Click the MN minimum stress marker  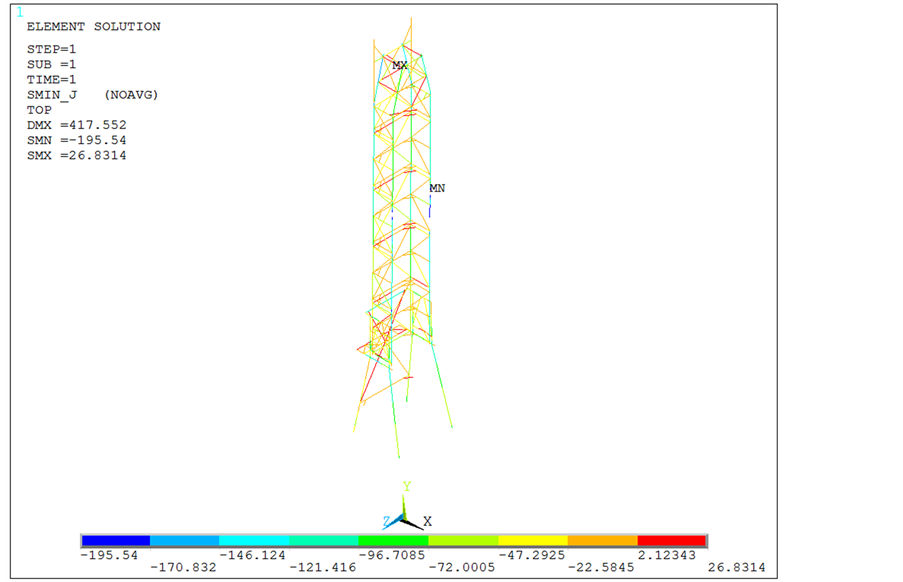(x=437, y=188)
